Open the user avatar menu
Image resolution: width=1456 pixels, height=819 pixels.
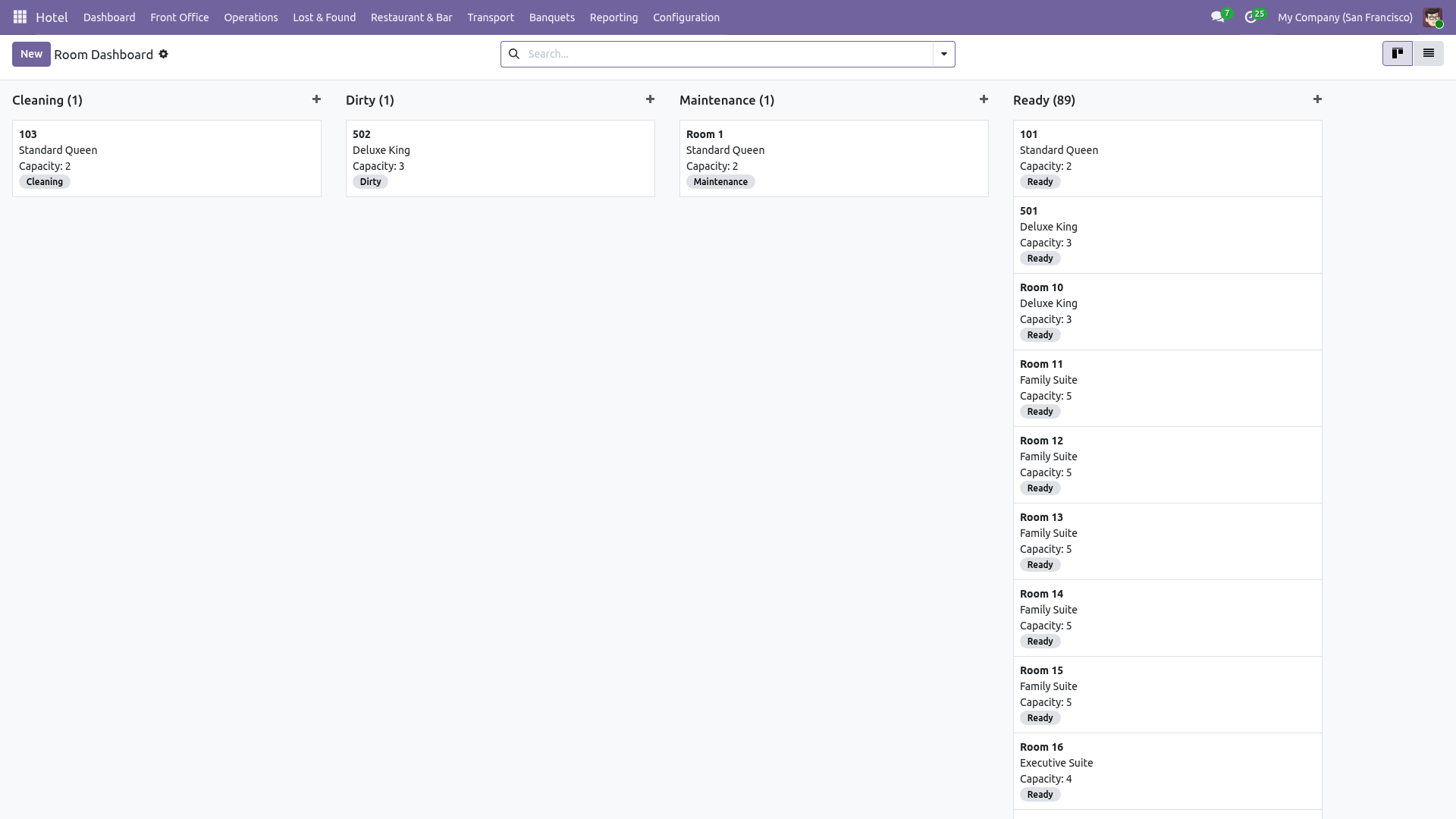1432,17
